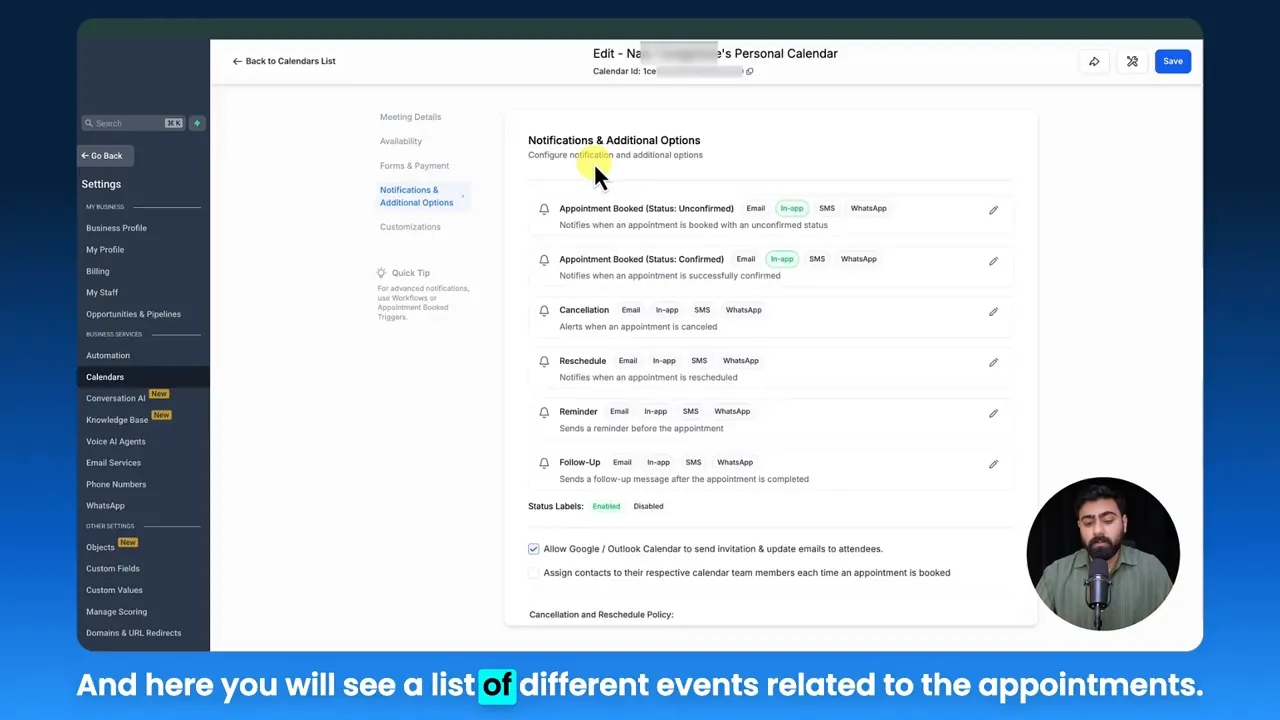Check the Assign contacts to team members checkbox

(533, 572)
